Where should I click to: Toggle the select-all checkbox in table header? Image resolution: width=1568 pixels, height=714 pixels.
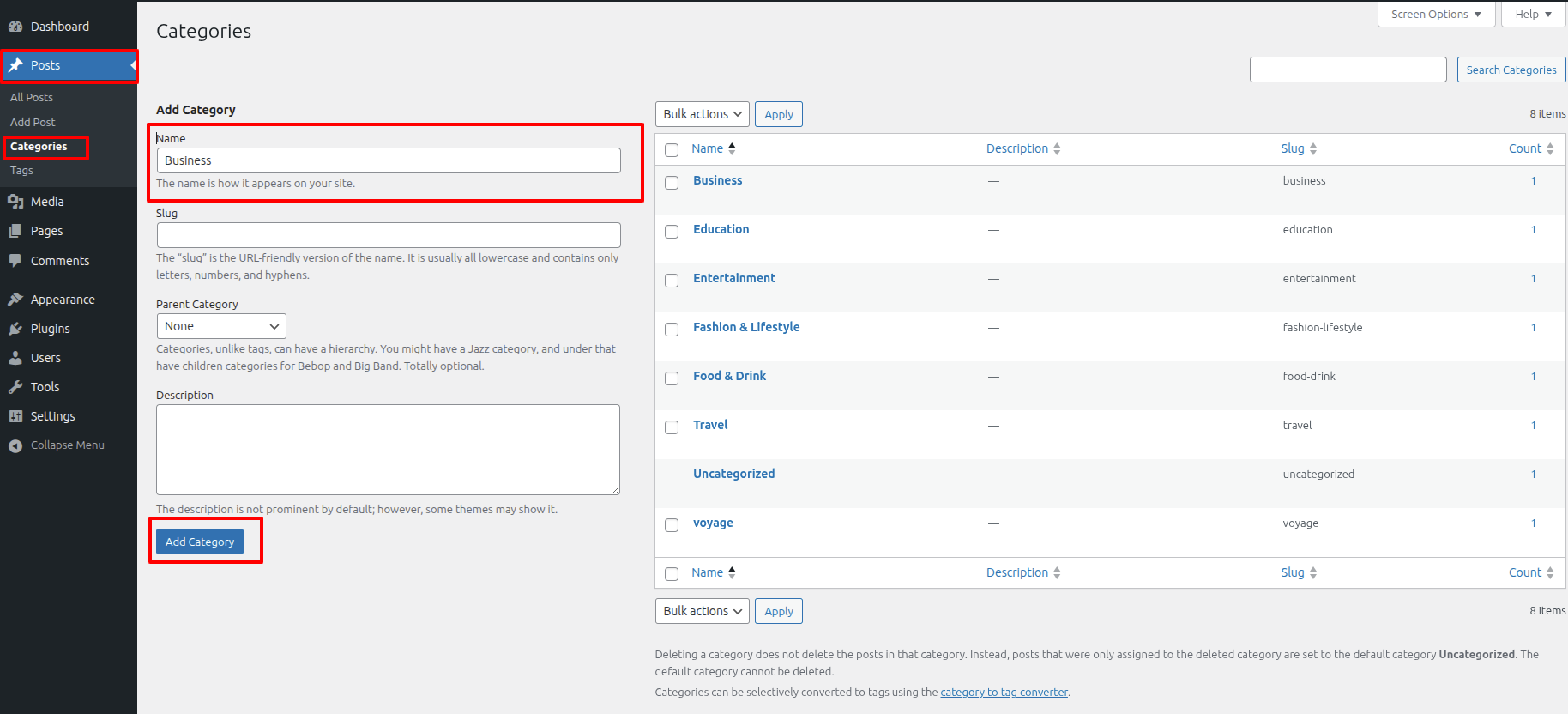pyautogui.click(x=672, y=150)
